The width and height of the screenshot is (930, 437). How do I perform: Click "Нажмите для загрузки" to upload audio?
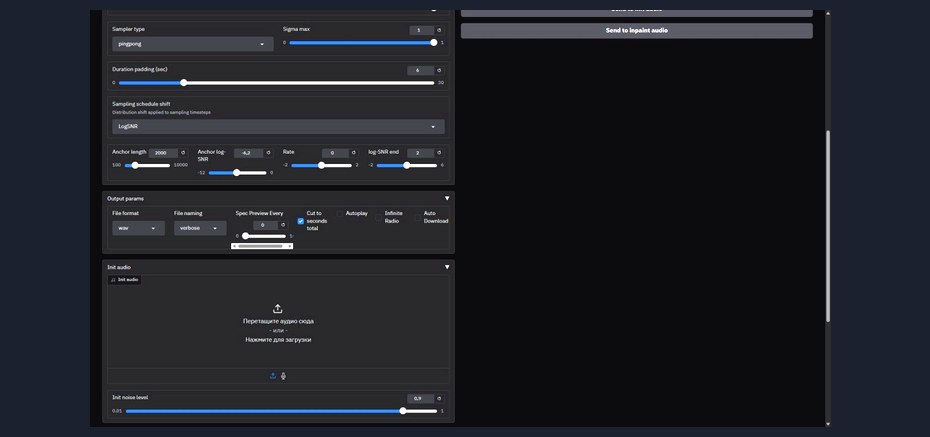[278, 340]
